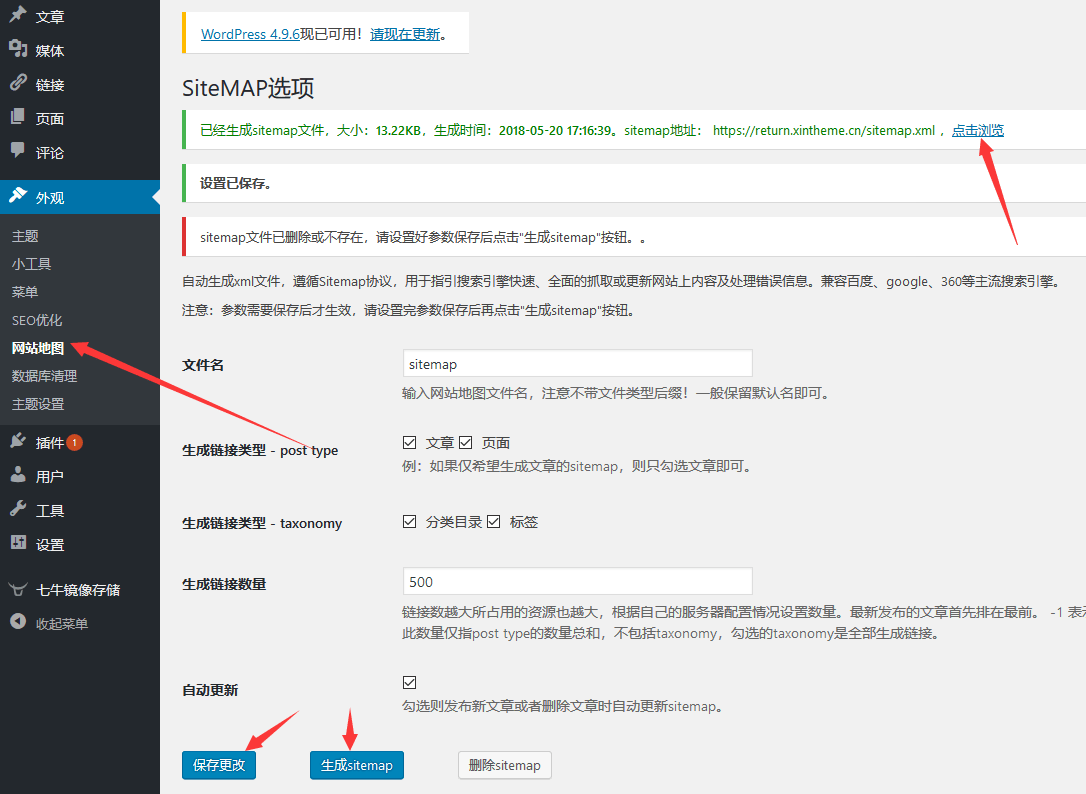Viewport: 1086px width, 794px height.
Task: Click the 用户 person icon
Action: click(18, 476)
